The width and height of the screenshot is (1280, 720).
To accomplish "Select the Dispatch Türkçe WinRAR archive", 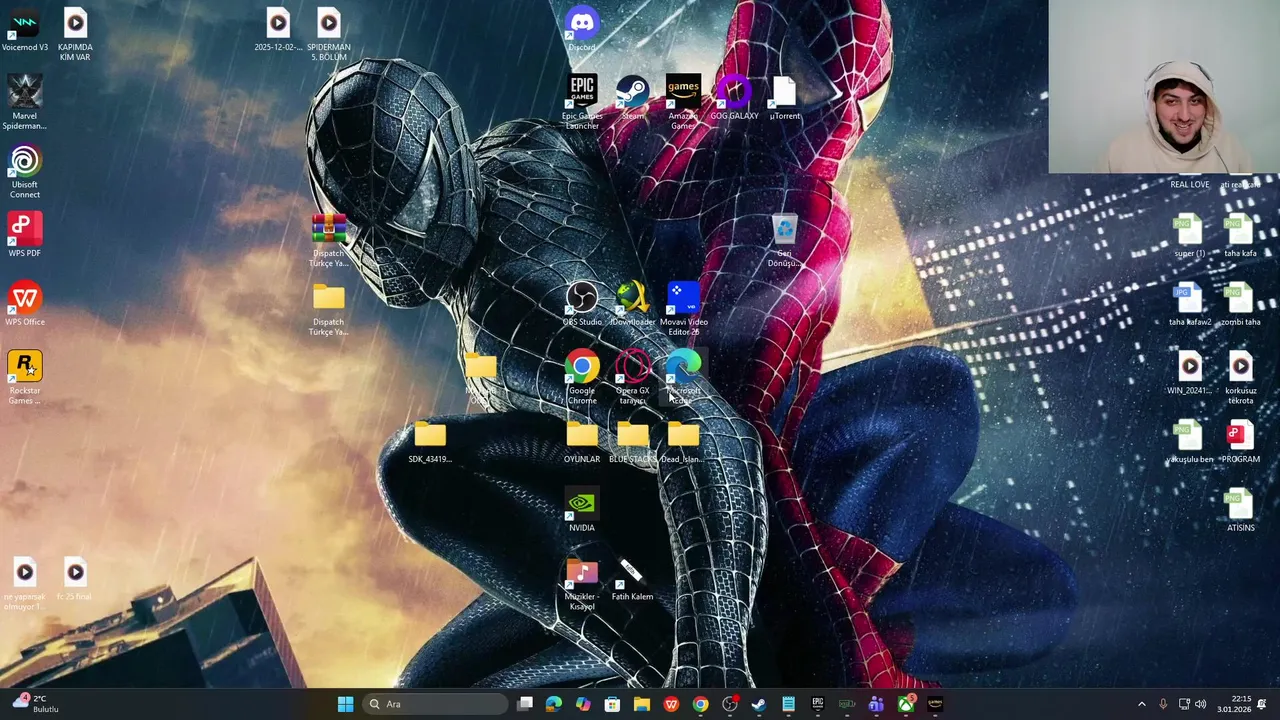I will pos(328,240).
